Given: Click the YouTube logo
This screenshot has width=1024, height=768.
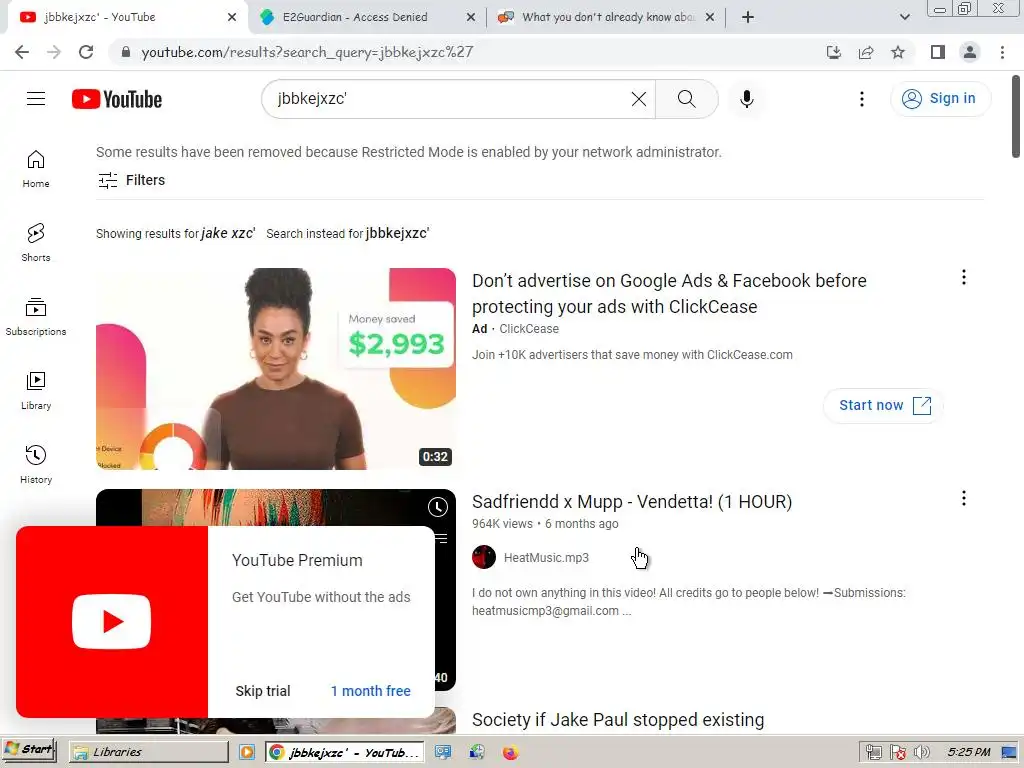Looking at the screenshot, I should click(117, 99).
